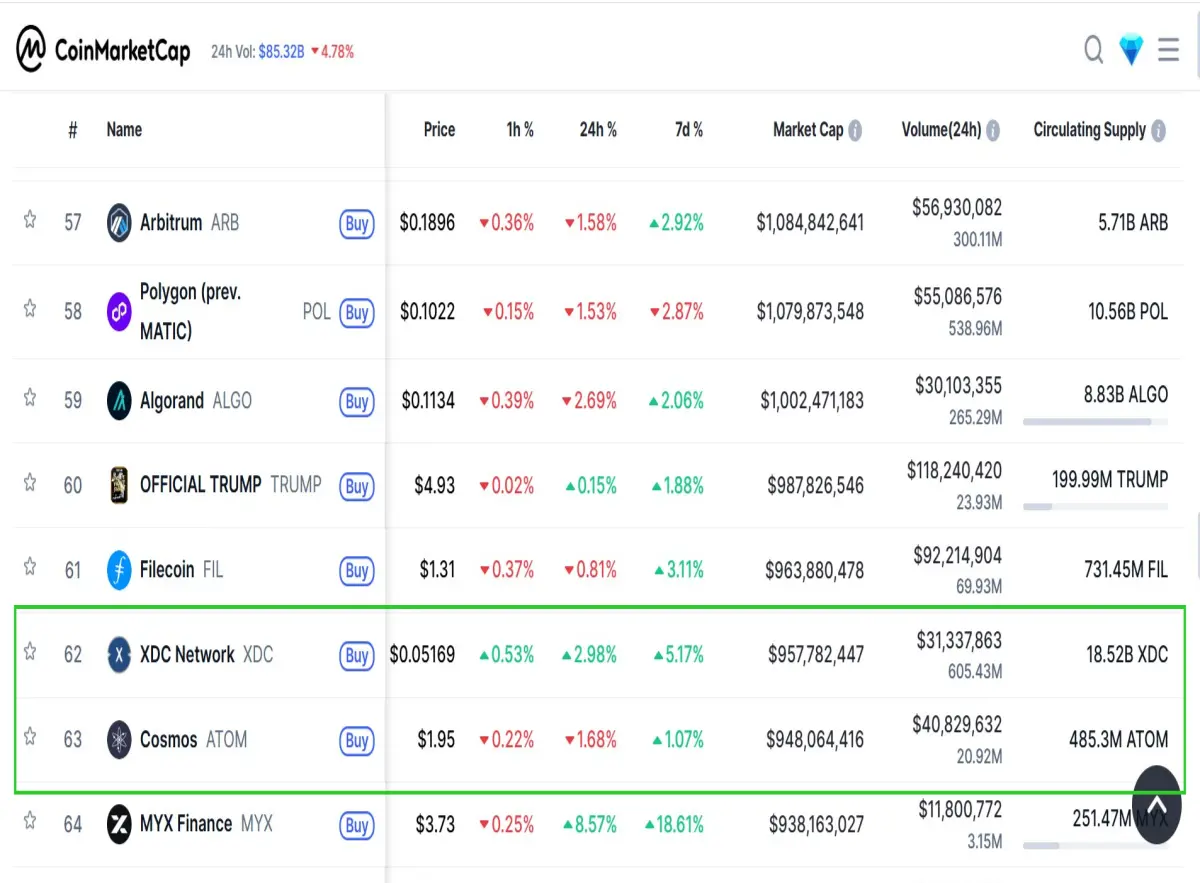Image resolution: width=1200 pixels, height=883 pixels.
Task: Click the 24h volume change 4.78%
Action: pyautogui.click(x=333, y=51)
